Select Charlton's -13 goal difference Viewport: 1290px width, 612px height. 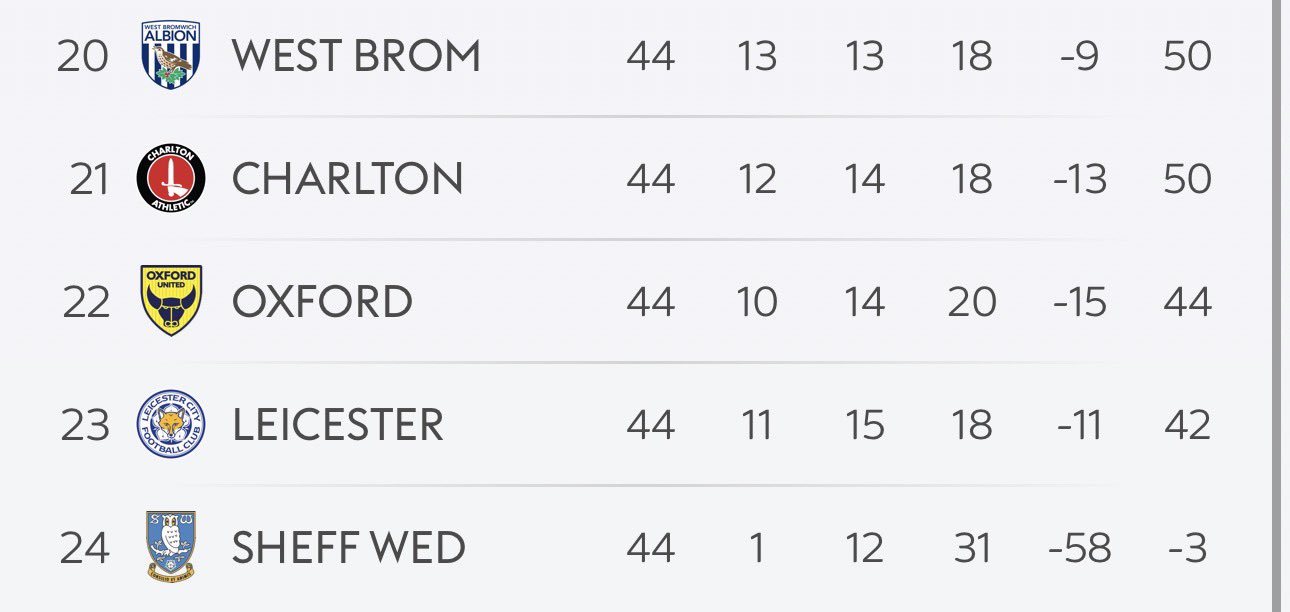(x=1079, y=179)
